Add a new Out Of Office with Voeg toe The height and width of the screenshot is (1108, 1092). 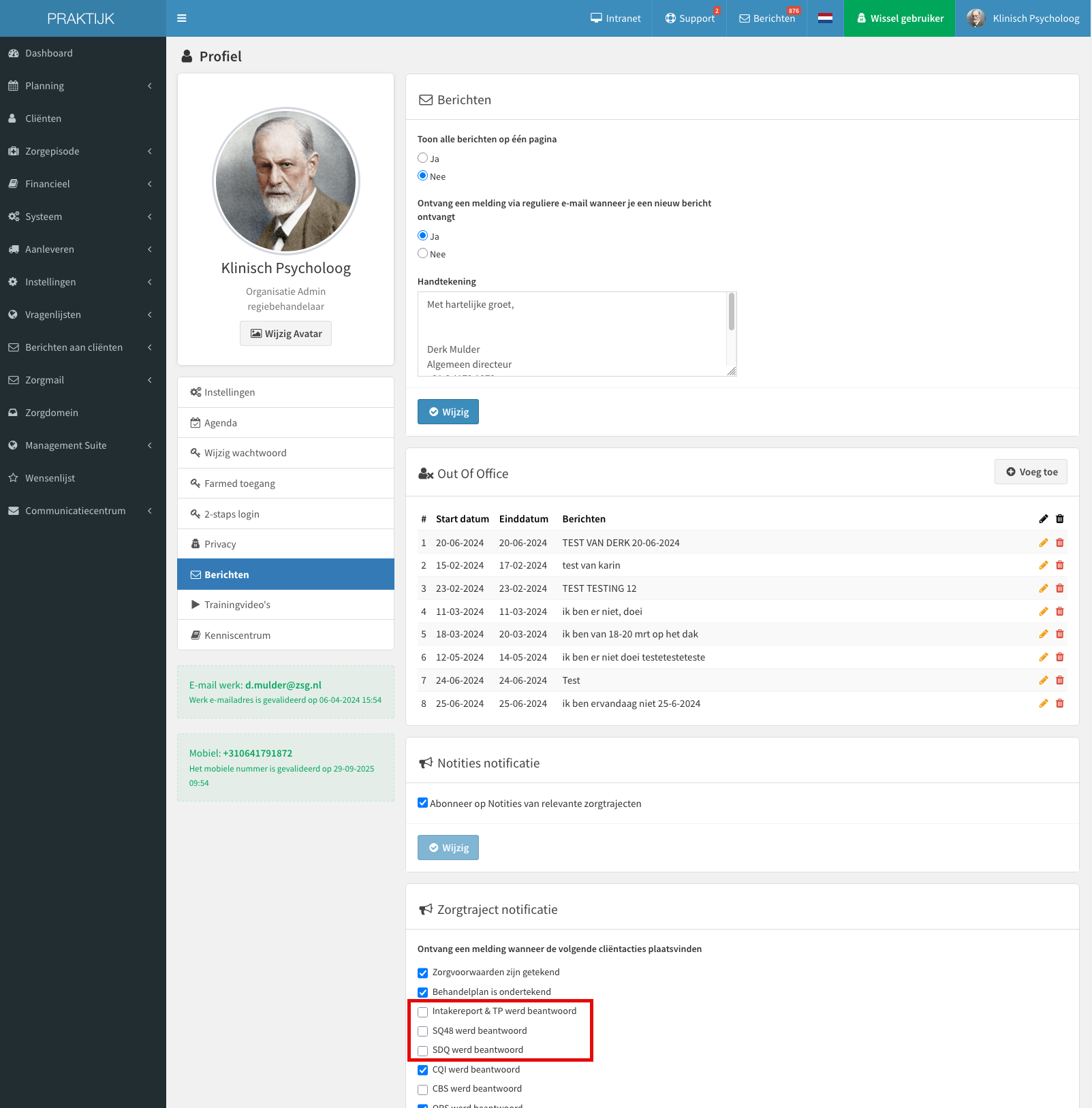(x=1031, y=472)
